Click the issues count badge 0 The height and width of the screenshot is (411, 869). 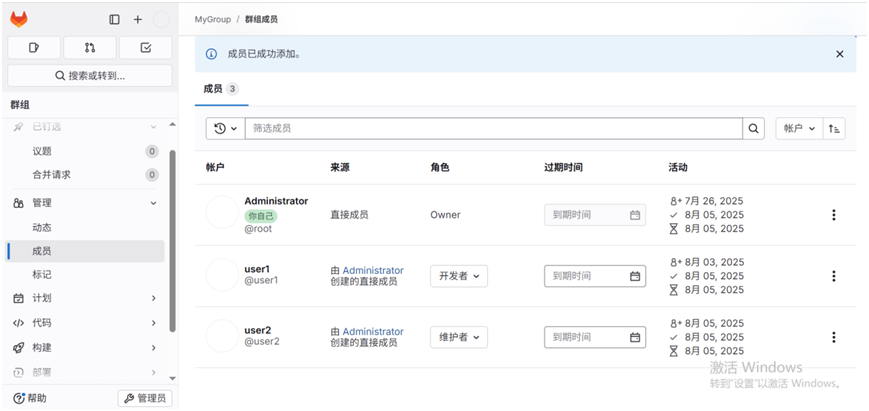tap(152, 151)
